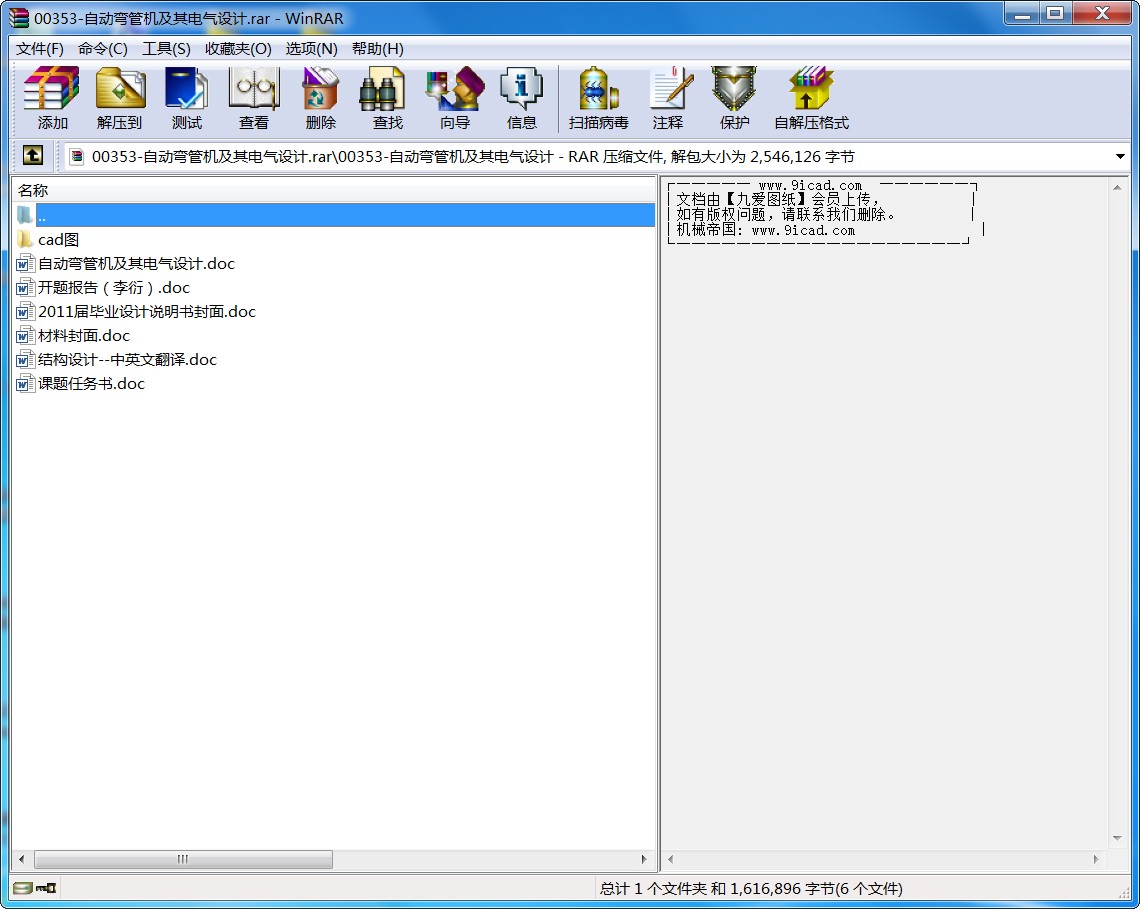Screen dimensions: 1140x909
Task: Select 结构设计--中英文翻译.doc file
Action: (x=127, y=359)
